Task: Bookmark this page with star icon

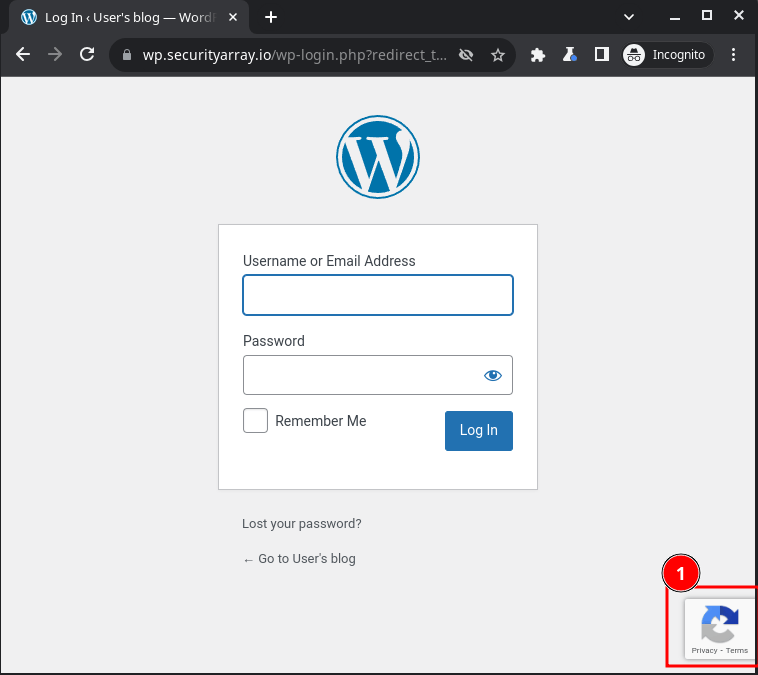Action: pyautogui.click(x=498, y=55)
